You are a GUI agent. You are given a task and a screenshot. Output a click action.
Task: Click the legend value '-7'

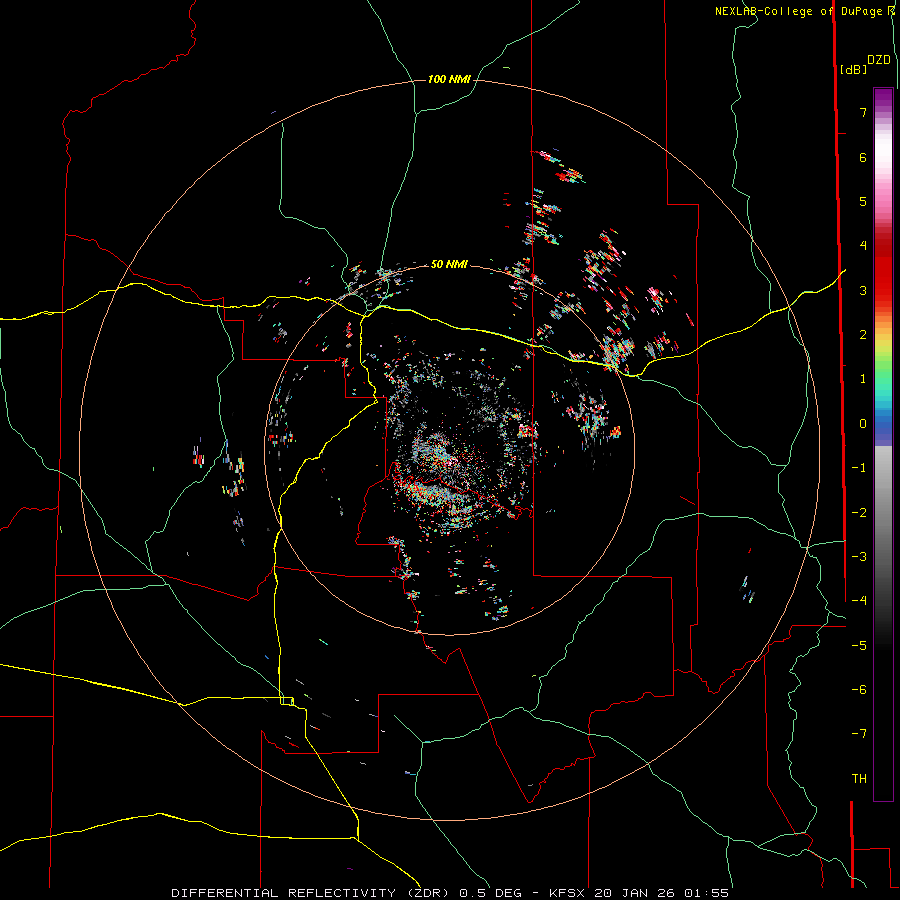pos(859,734)
